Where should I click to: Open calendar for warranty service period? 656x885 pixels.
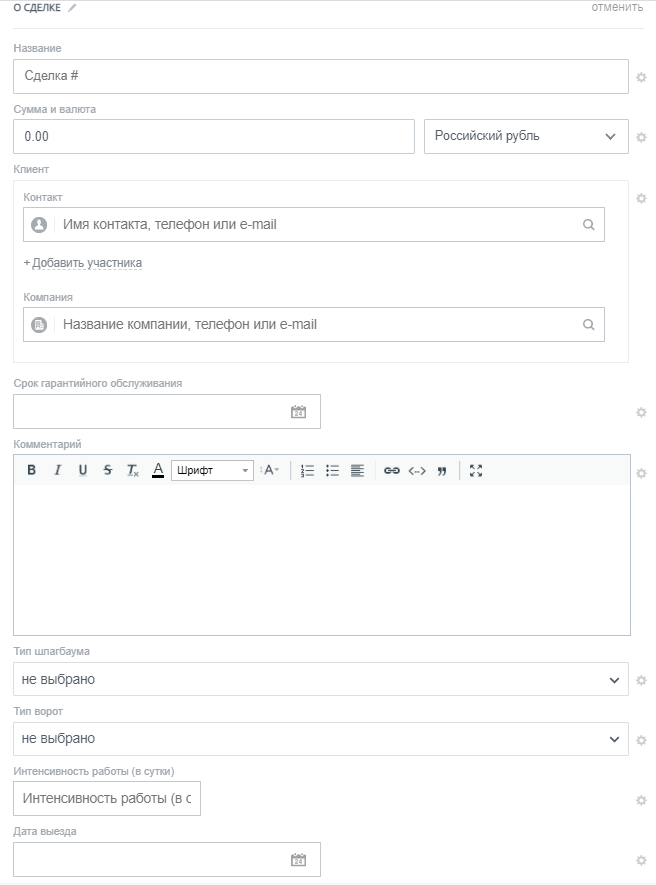(298, 412)
